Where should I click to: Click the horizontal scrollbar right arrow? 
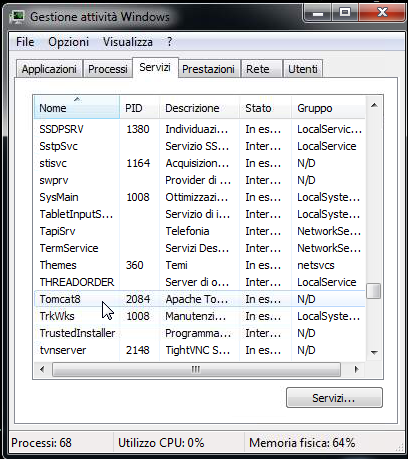click(x=356, y=369)
